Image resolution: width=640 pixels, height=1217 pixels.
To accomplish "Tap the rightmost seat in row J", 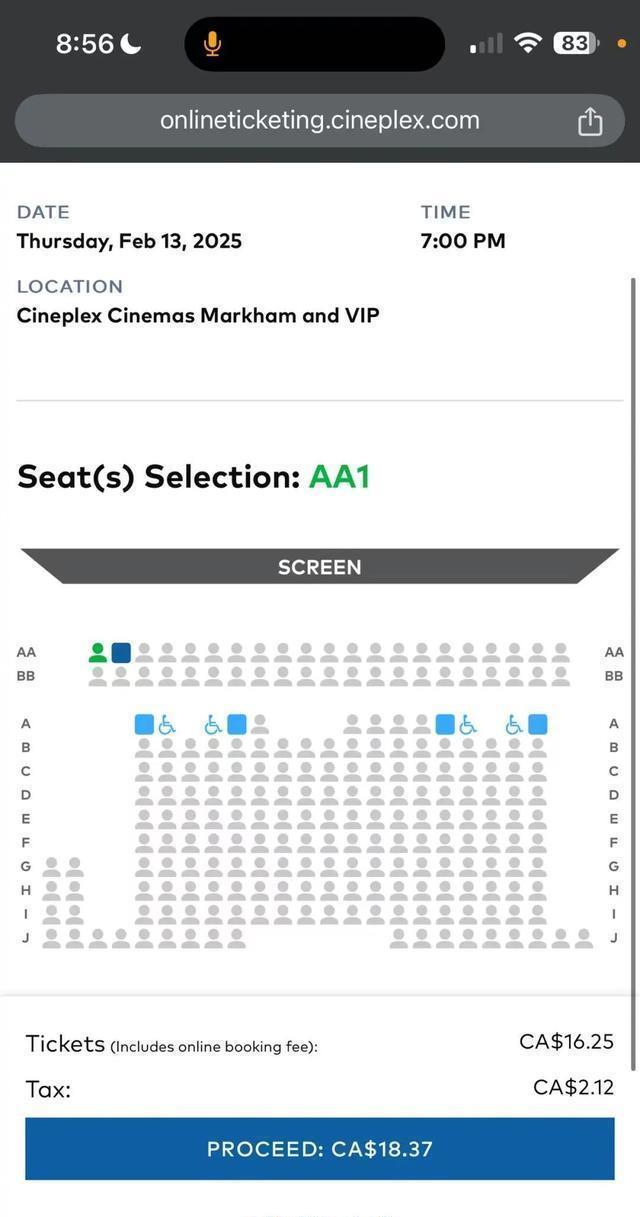I will [584, 938].
